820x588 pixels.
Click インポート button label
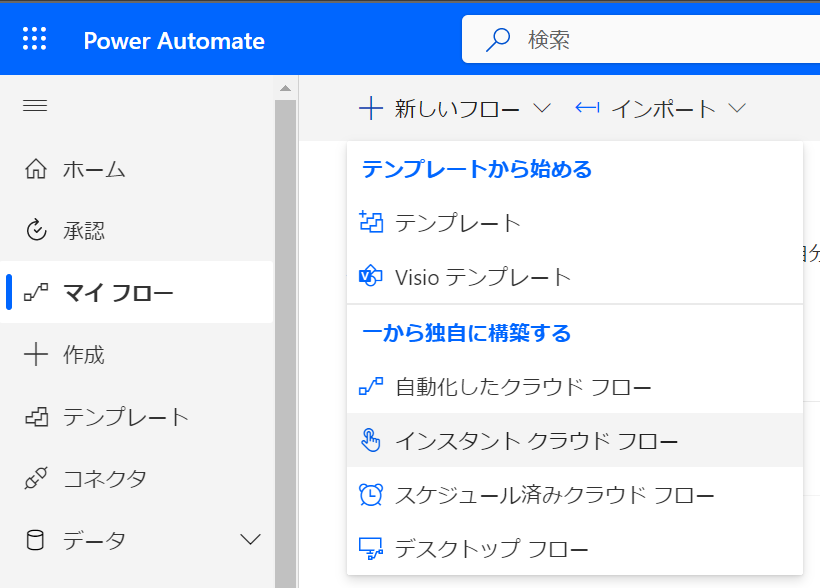[x=663, y=109]
